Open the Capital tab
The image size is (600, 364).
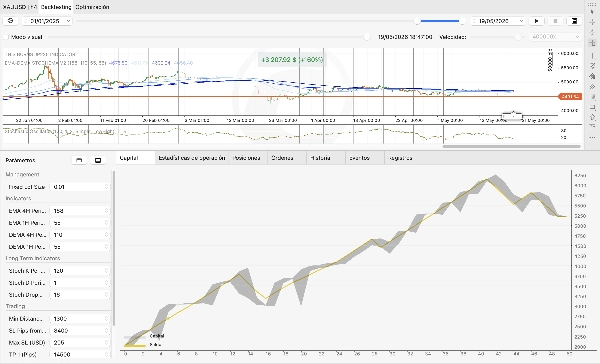(135, 158)
